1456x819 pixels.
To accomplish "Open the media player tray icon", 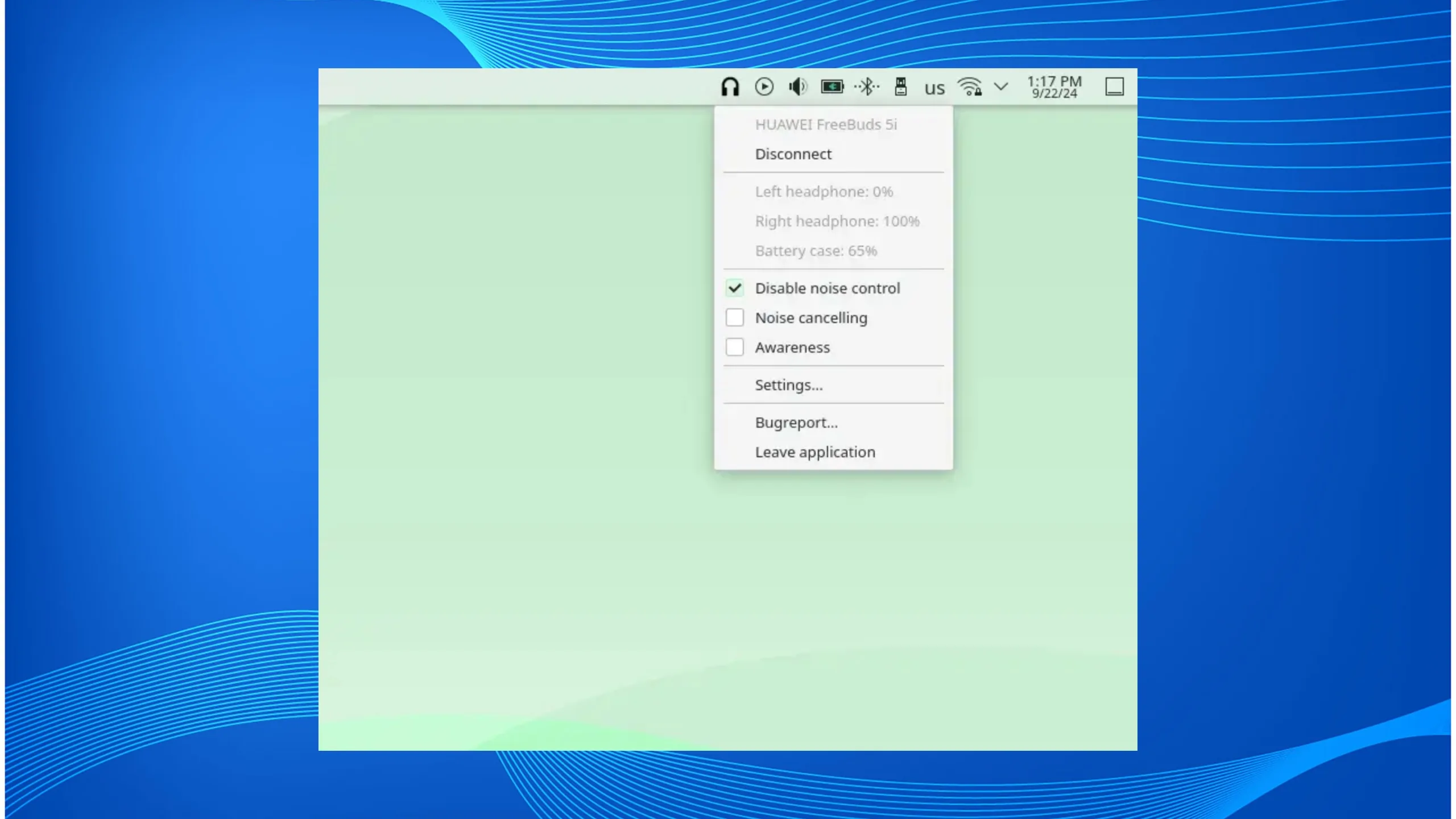I will click(x=764, y=87).
